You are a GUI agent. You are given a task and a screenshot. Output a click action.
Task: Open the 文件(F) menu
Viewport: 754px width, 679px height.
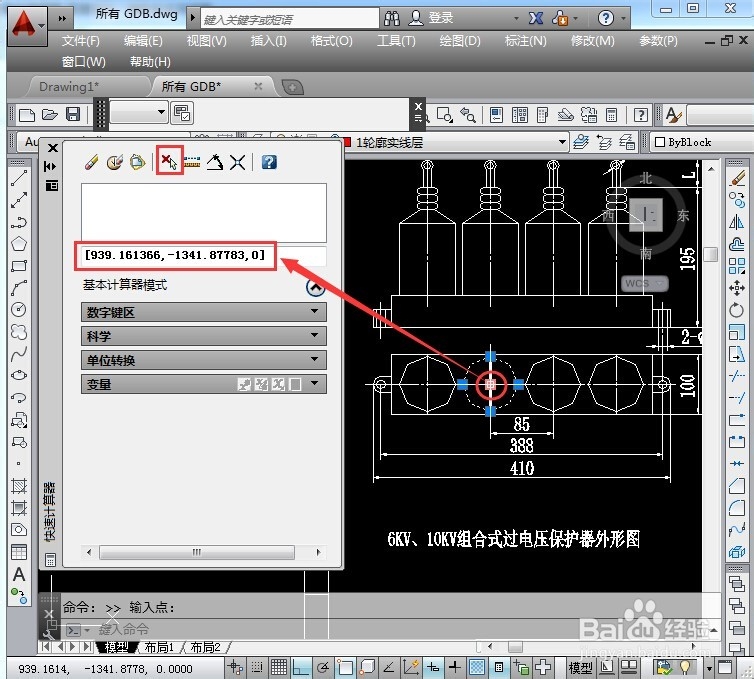[80, 41]
